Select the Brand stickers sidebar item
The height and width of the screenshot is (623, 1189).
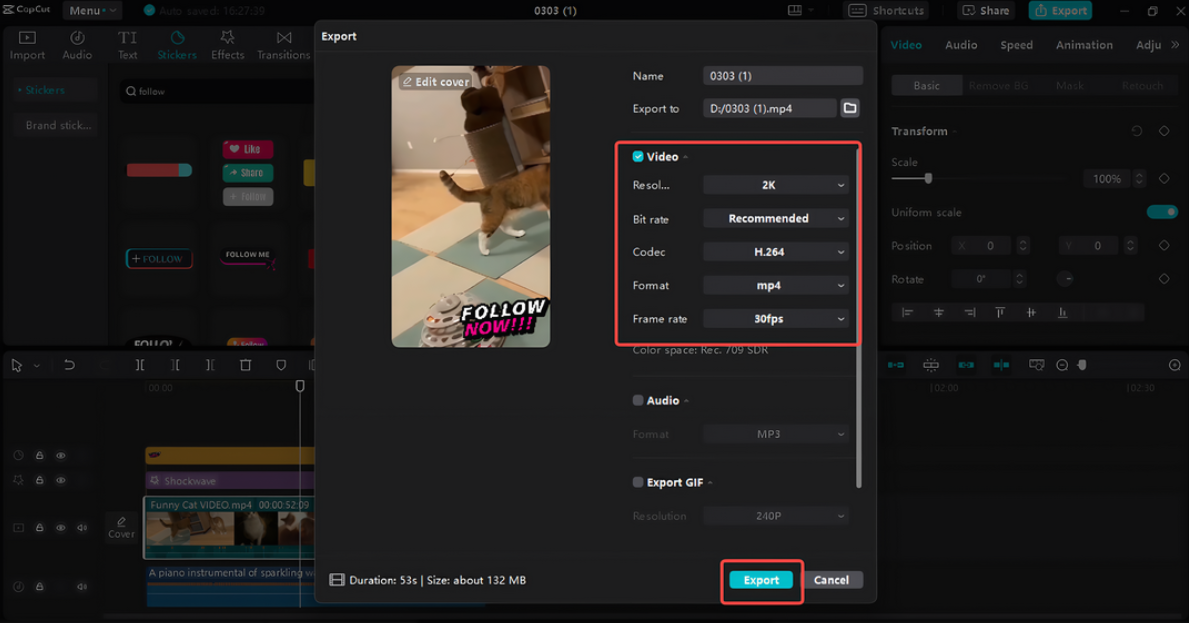tap(57, 125)
